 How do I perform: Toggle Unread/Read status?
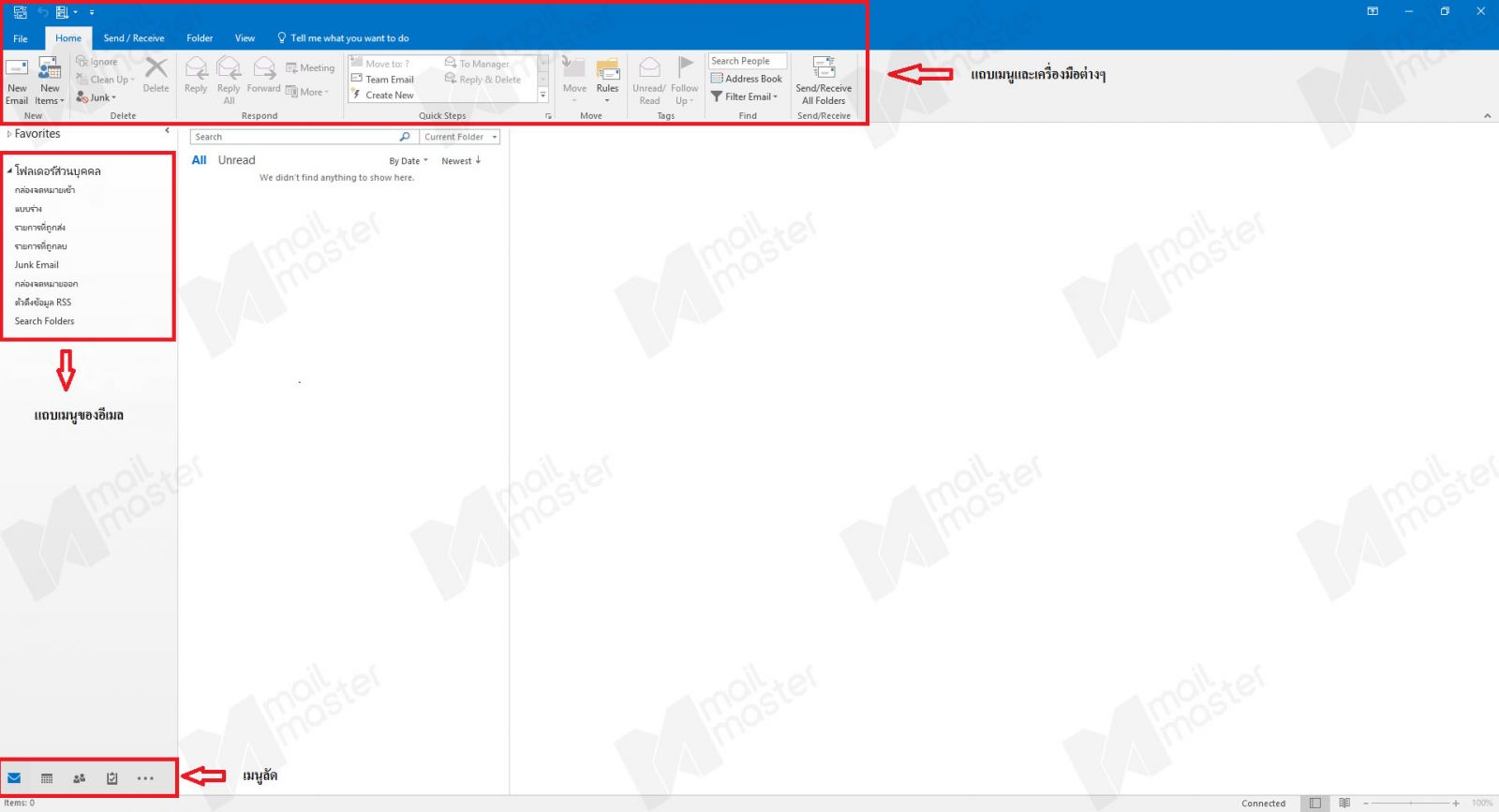tap(649, 81)
